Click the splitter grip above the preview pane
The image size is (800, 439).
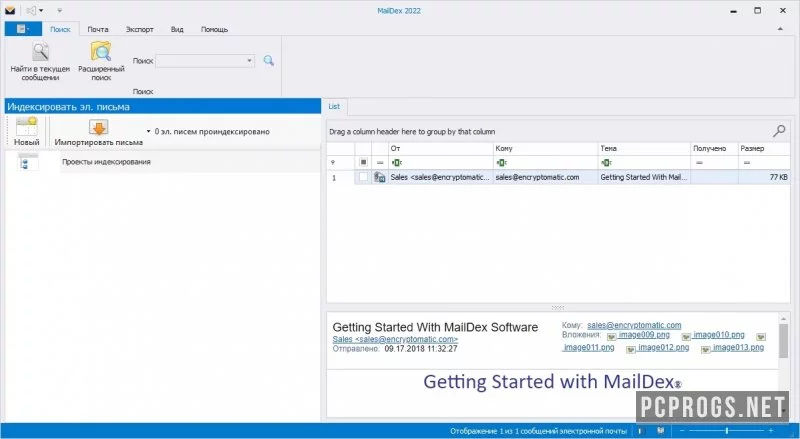558,307
